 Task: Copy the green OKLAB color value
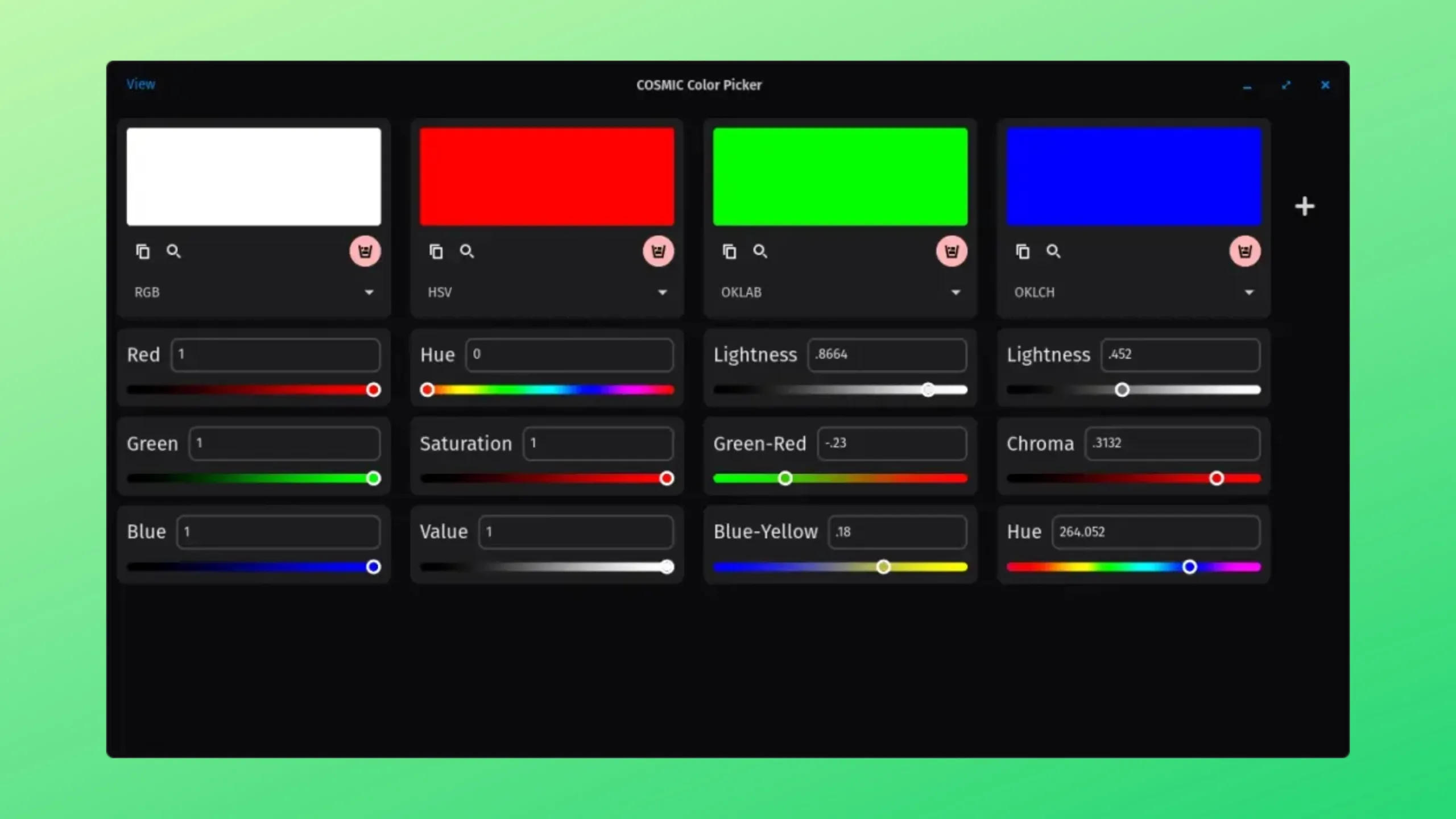tap(730, 251)
